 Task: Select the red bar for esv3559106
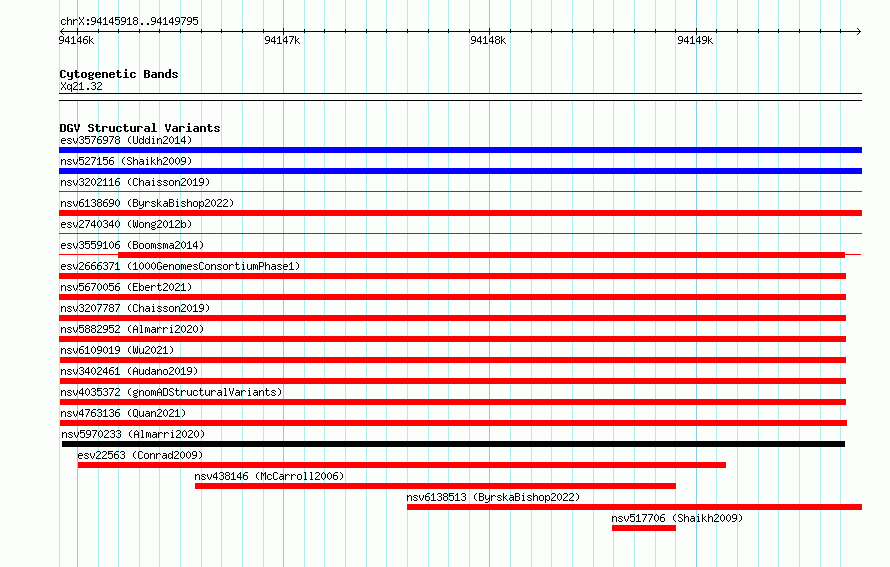coord(481,255)
